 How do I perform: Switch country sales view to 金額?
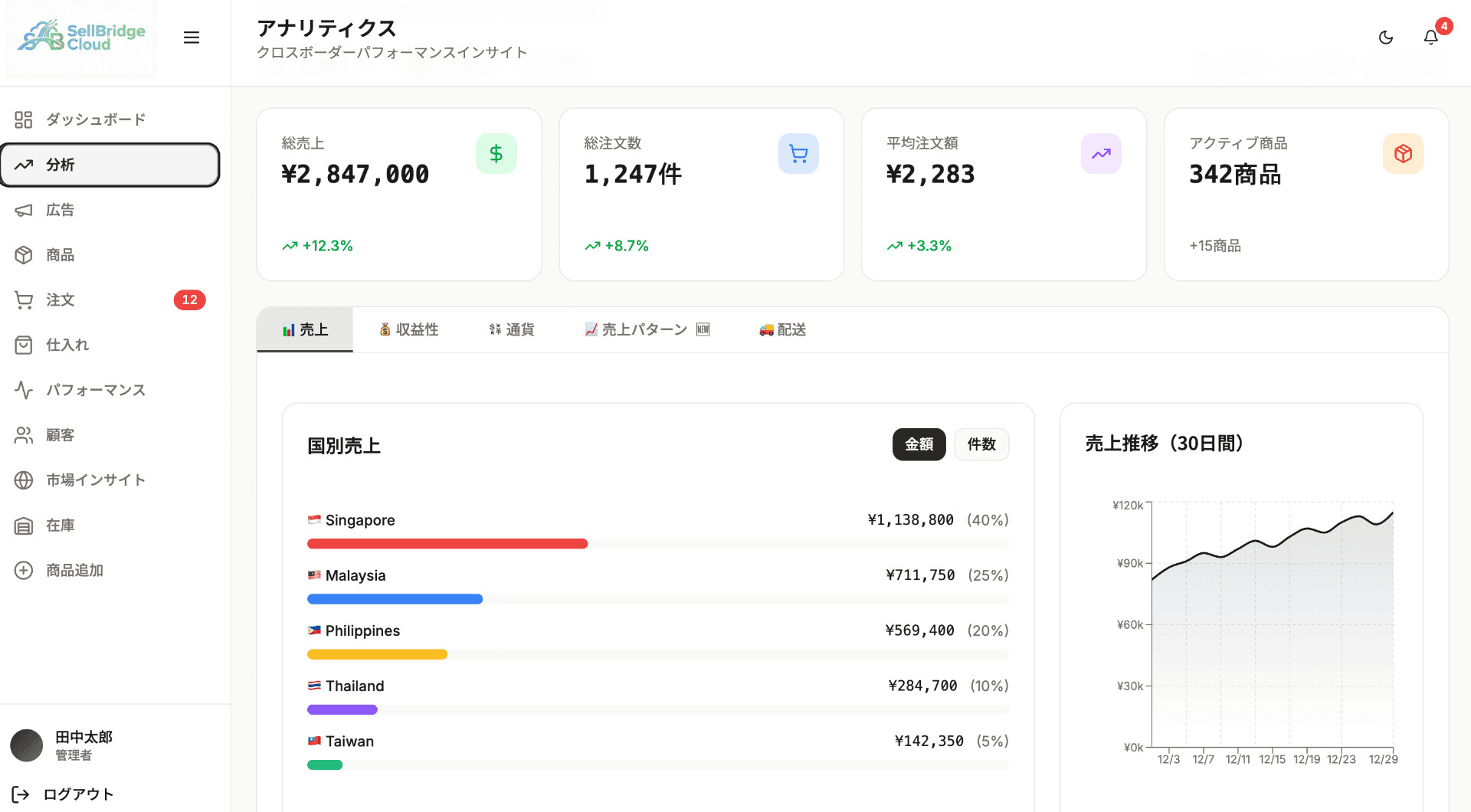tap(919, 444)
